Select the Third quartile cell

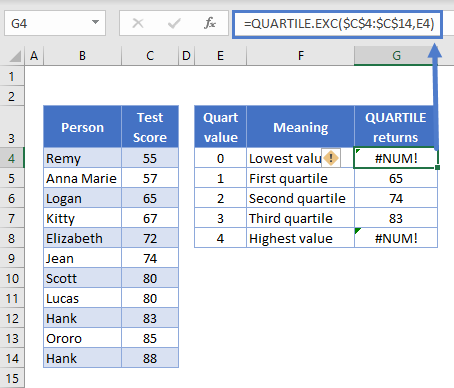coord(301,218)
